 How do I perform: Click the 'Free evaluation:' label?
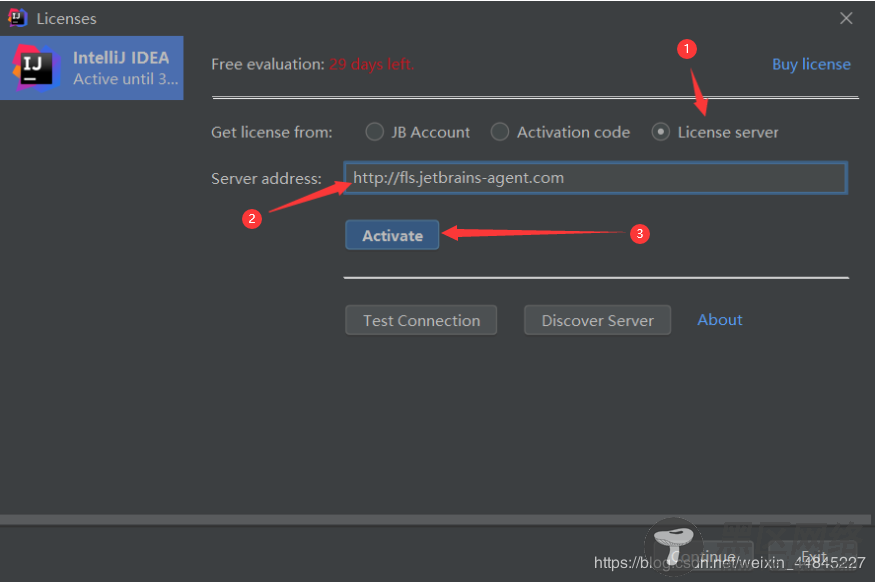(268, 64)
